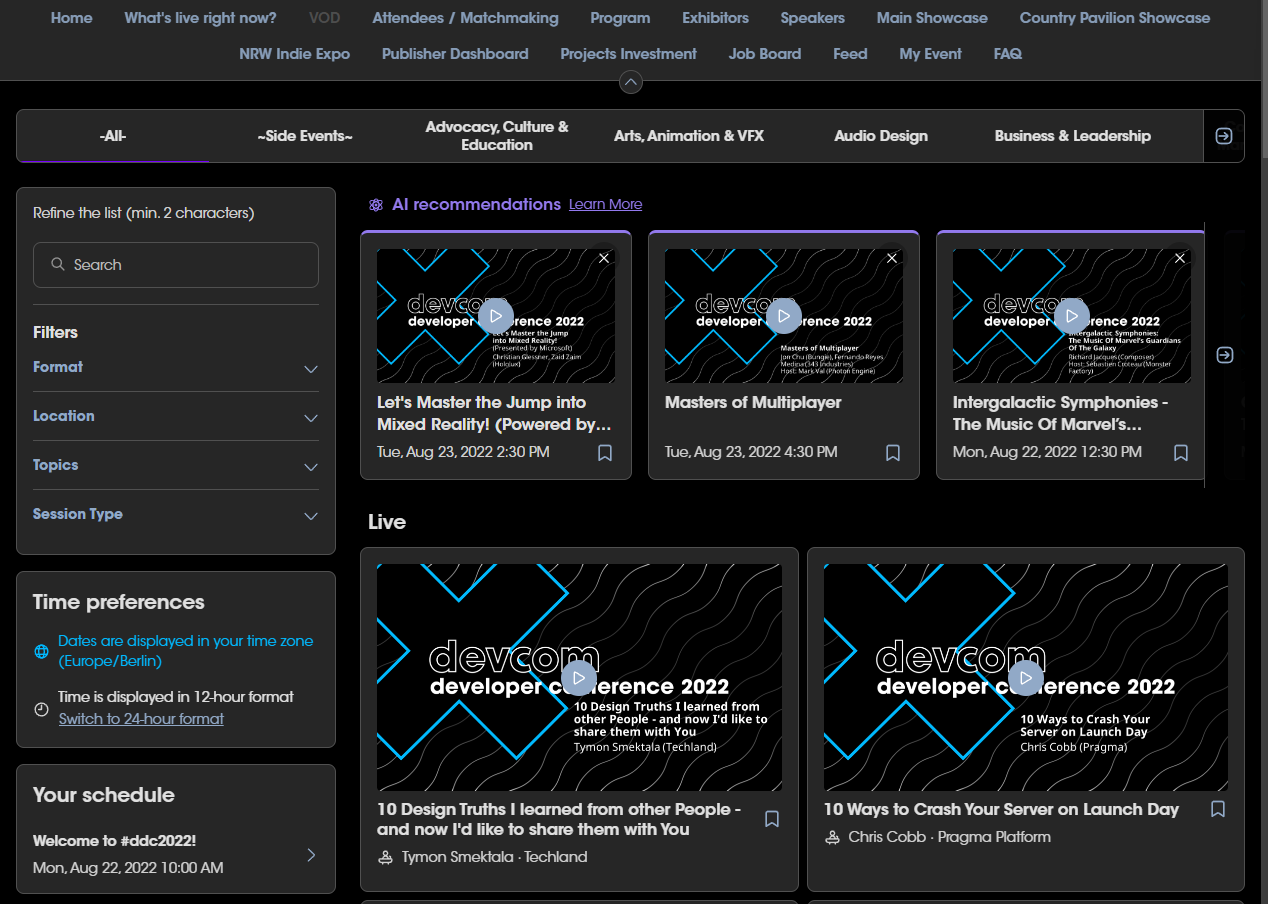1268x904 pixels.
Task: Open the Feed page
Action: [850, 54]
